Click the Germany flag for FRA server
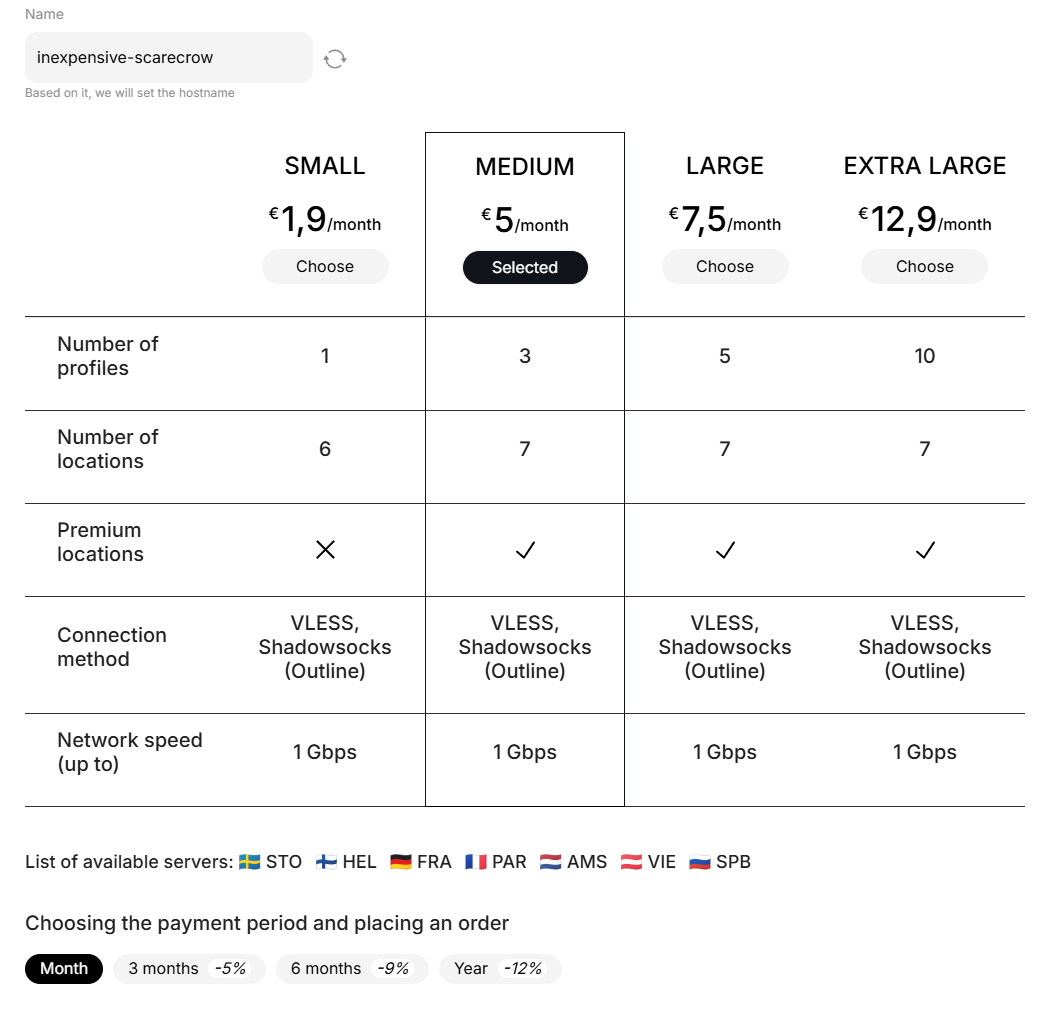 [x=401, y=862]
